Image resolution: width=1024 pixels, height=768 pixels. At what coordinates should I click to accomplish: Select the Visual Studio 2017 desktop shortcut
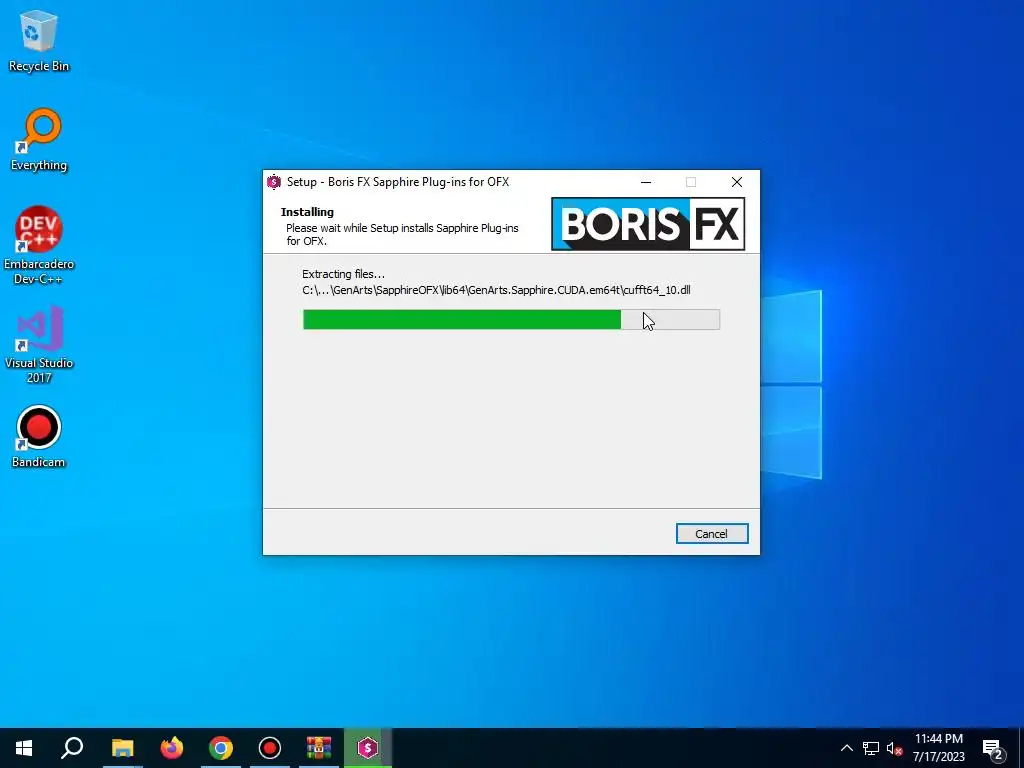(39, 344)
